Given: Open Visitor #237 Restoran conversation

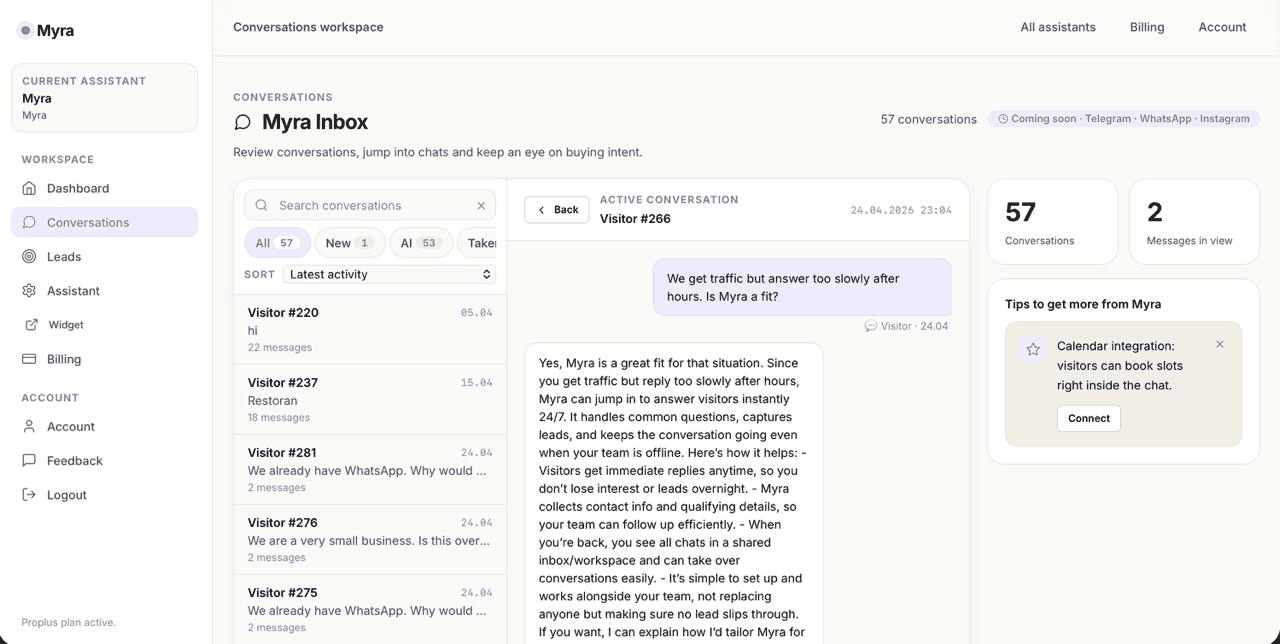Looking at the screenshot, I should [370, 399].
